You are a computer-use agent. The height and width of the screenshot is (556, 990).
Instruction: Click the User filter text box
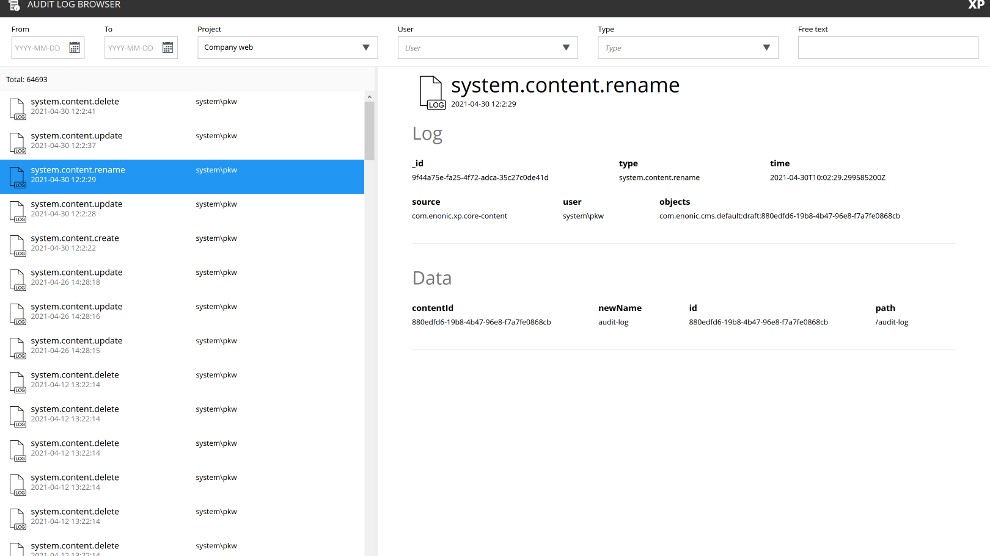[x=487, y=48]
